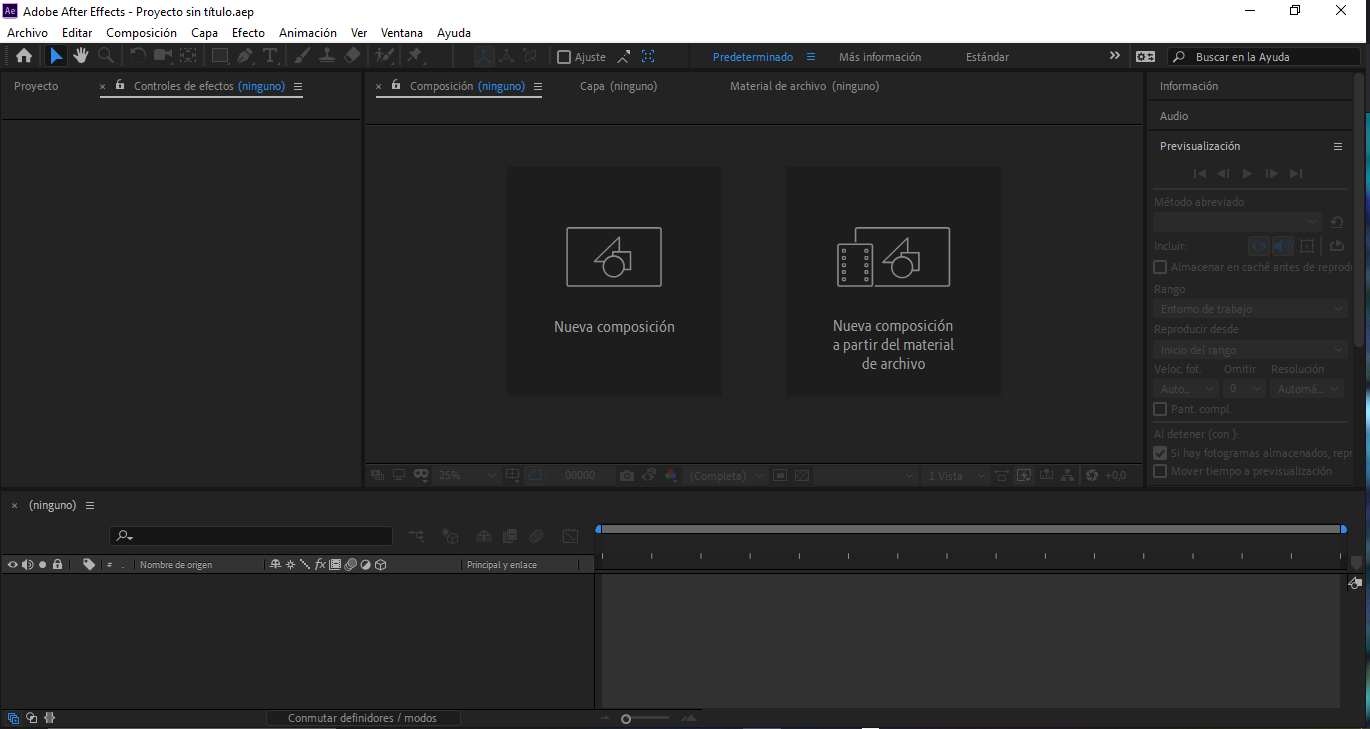Screen dimensions: 1370x729
Task: Click the timeline zoom slider handle
Action: 626,719
